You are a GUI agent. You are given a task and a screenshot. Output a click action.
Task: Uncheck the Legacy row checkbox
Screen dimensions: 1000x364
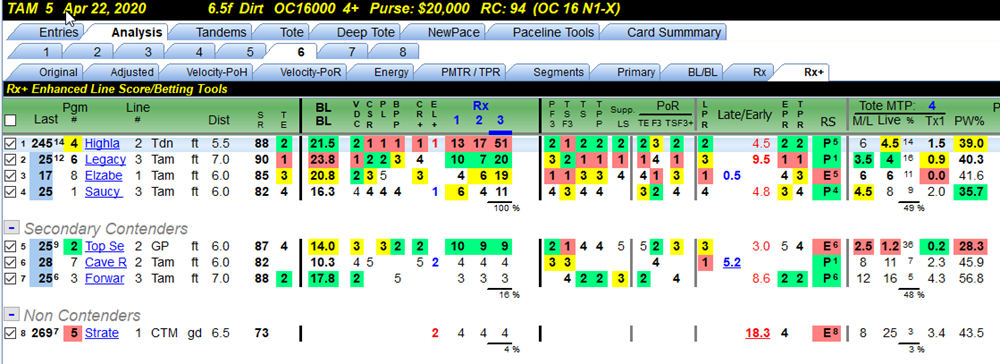(x=10, y=159)
